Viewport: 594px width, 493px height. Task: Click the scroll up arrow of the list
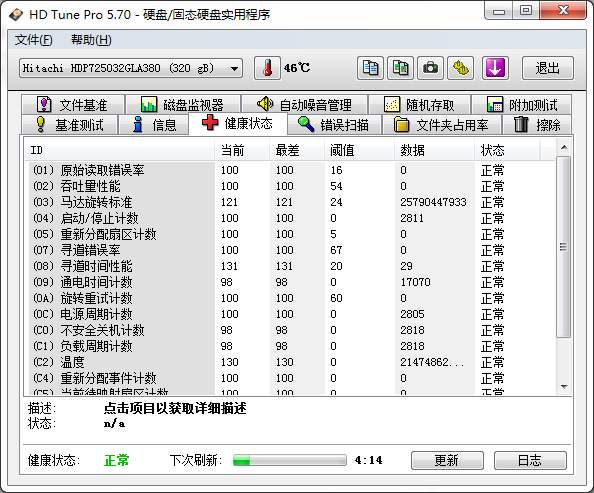[x=564, y=147]
